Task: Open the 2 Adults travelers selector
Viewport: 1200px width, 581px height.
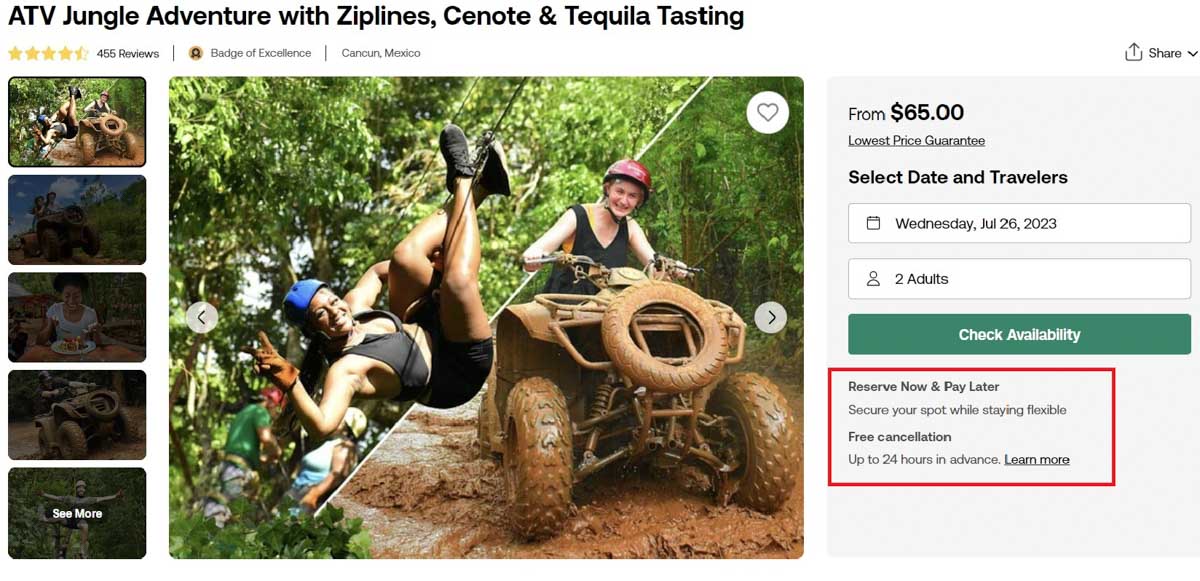Action: pos(1019,279)
